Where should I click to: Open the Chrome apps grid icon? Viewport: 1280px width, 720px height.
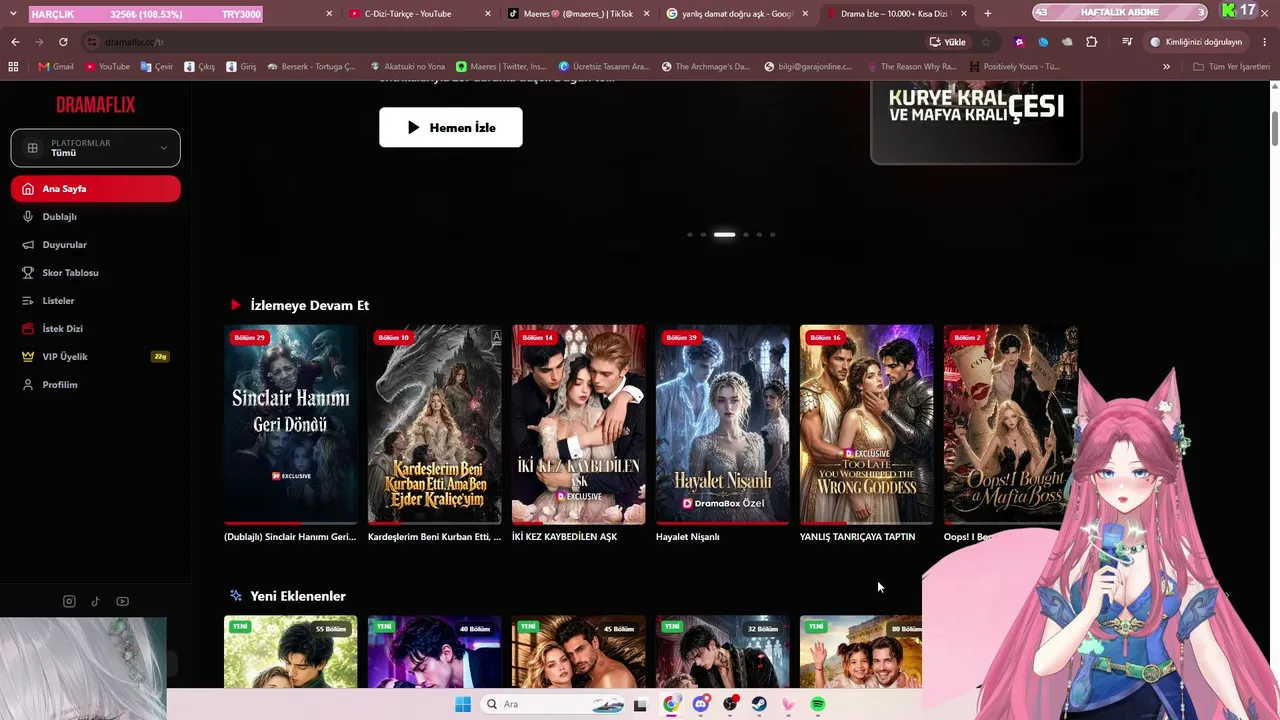[x=13, y=67]
